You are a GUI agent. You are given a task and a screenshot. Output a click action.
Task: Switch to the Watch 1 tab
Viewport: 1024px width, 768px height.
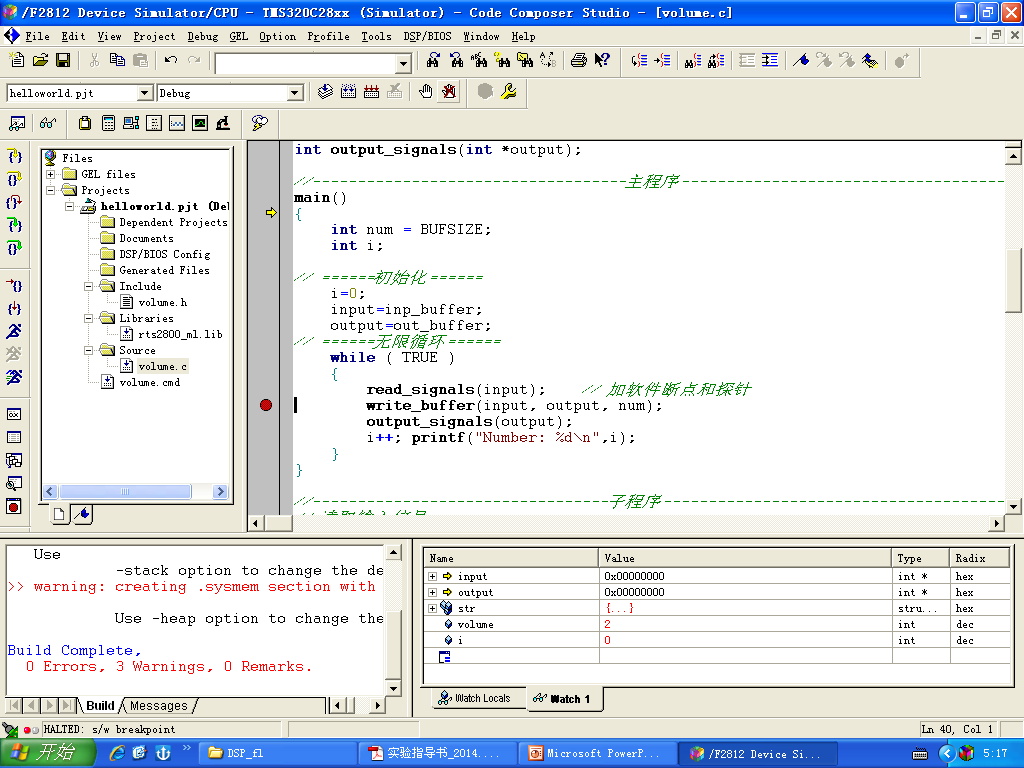pos(562,699)
